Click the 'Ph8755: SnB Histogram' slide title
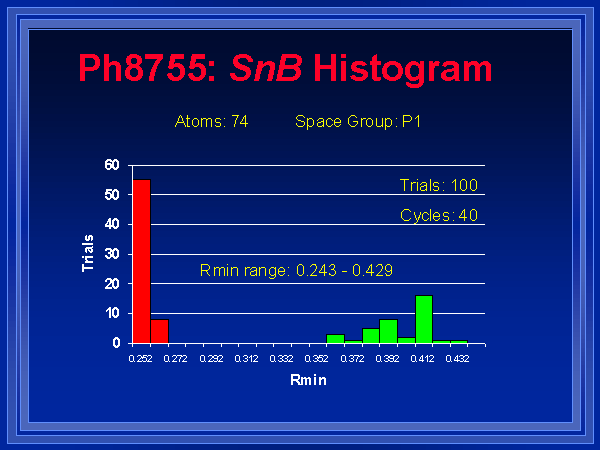The height and width of the screenshot is (450, 600). point(285,68)
